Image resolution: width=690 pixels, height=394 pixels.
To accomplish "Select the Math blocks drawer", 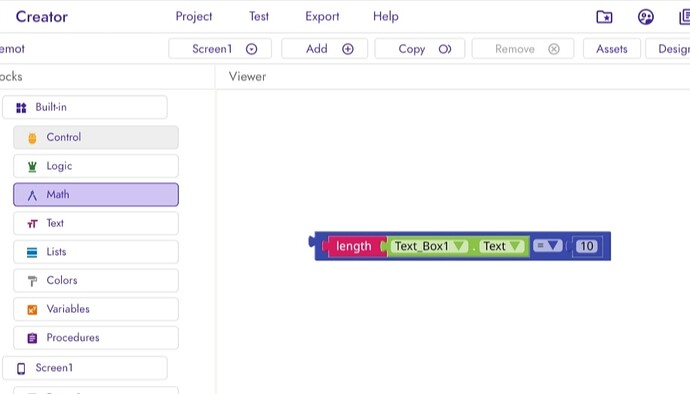I will (96, 195).
